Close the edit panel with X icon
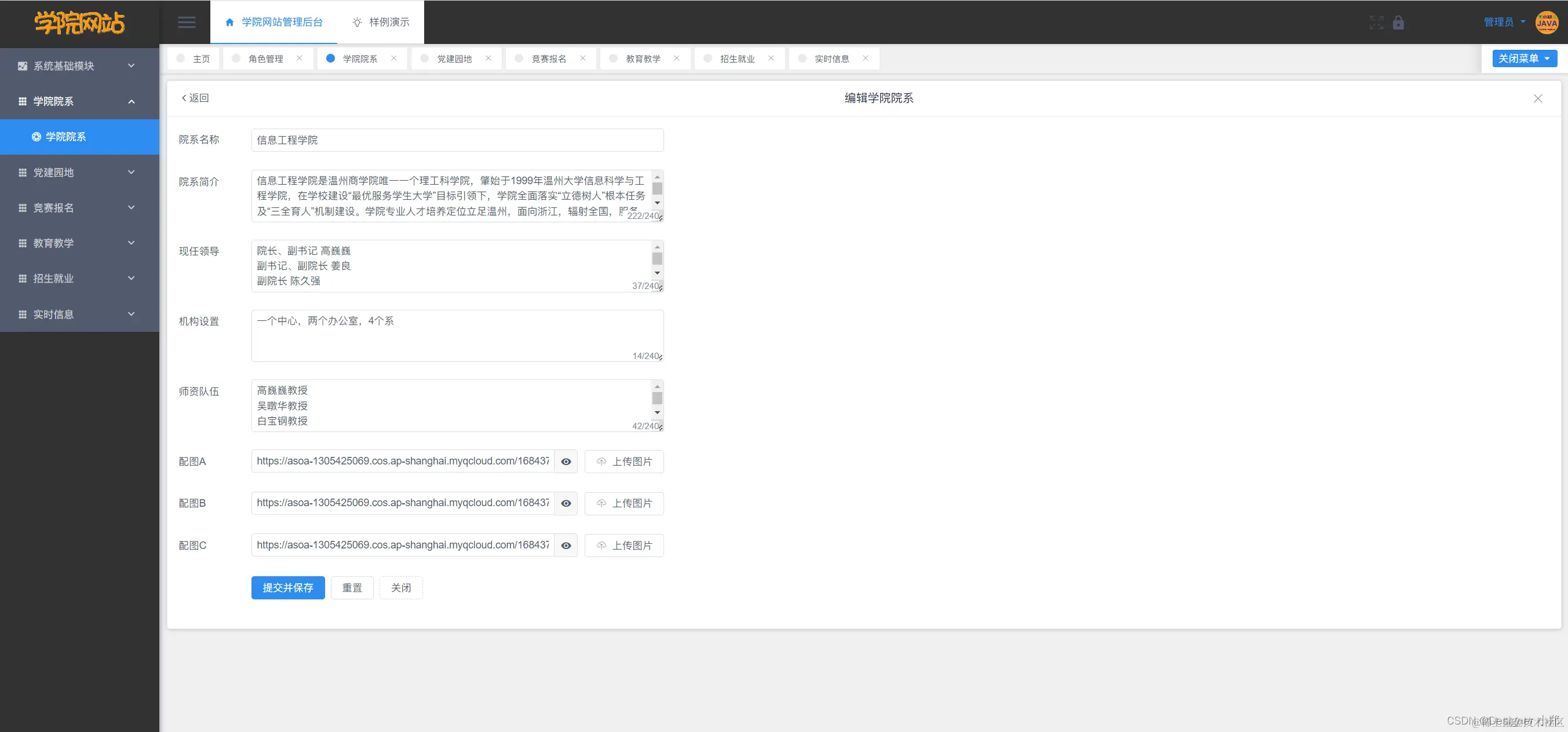Viewport: 1568px width, 732px height. (x=1537, y=98)
